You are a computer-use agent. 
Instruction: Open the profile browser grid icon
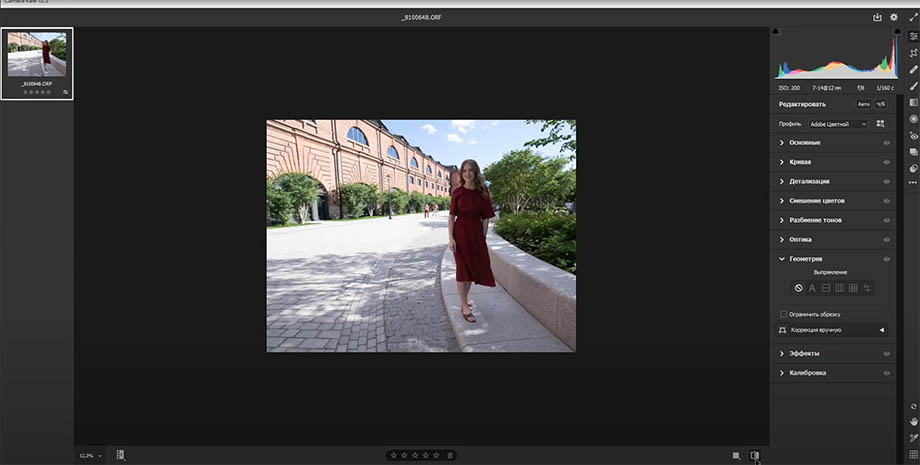coord(881,124)
